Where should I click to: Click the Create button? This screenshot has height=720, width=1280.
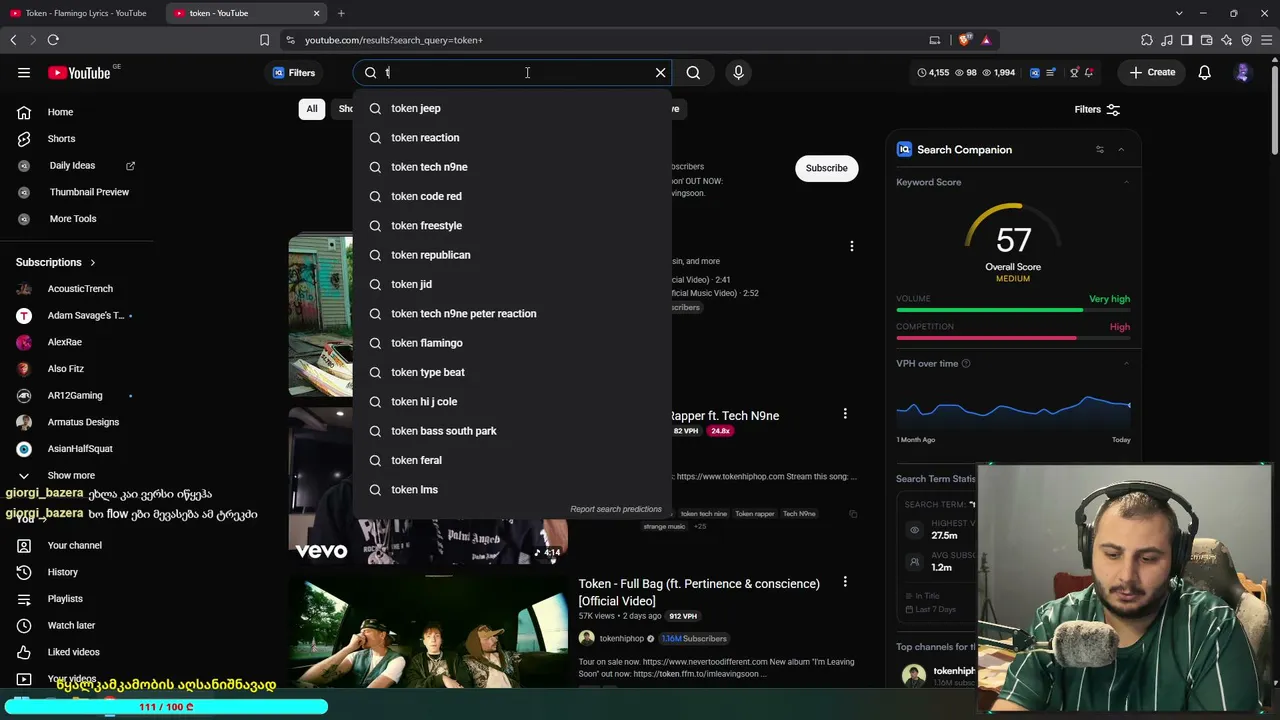point(1152,72)
